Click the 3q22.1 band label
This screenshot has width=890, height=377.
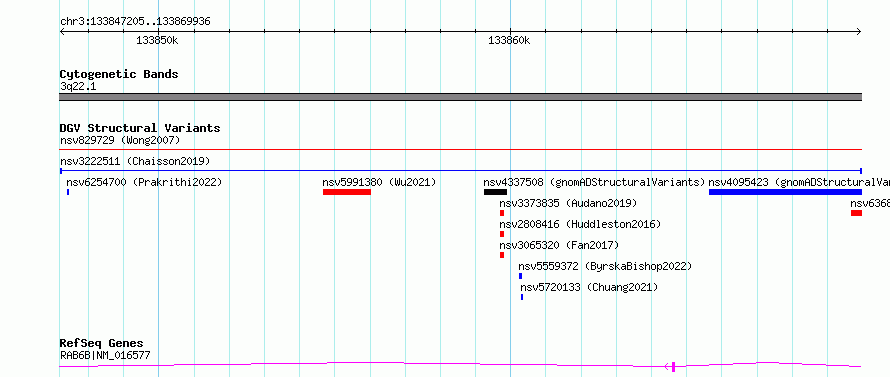[78, 86]
